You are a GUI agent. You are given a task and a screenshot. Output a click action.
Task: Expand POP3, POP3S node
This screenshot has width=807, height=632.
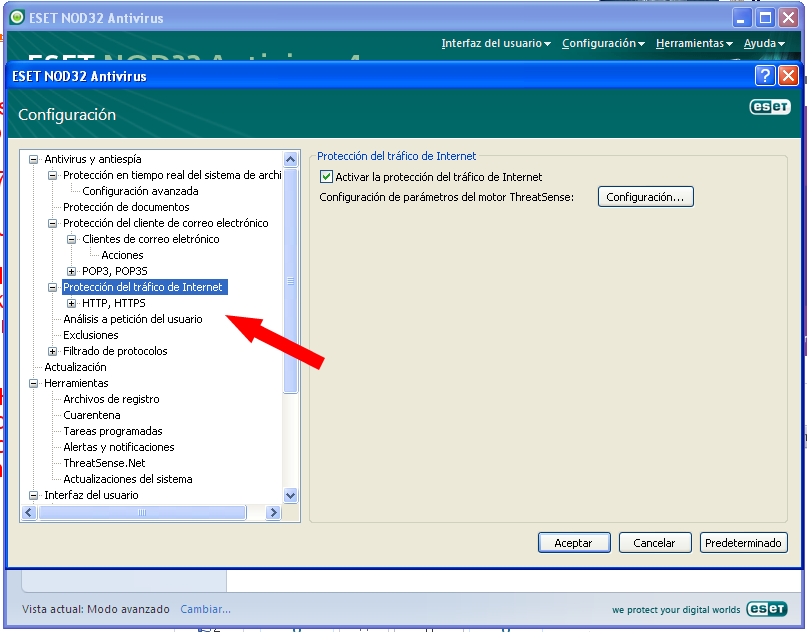pyautogui.click(x=72, y=271)
